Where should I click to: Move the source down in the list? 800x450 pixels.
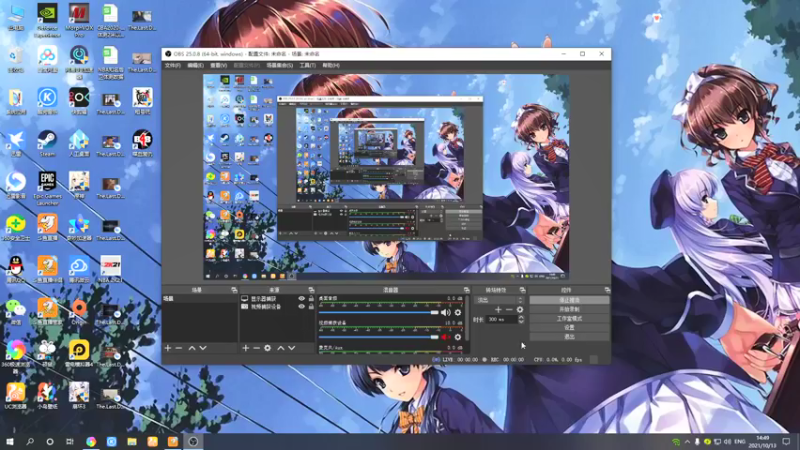[292, 348]
